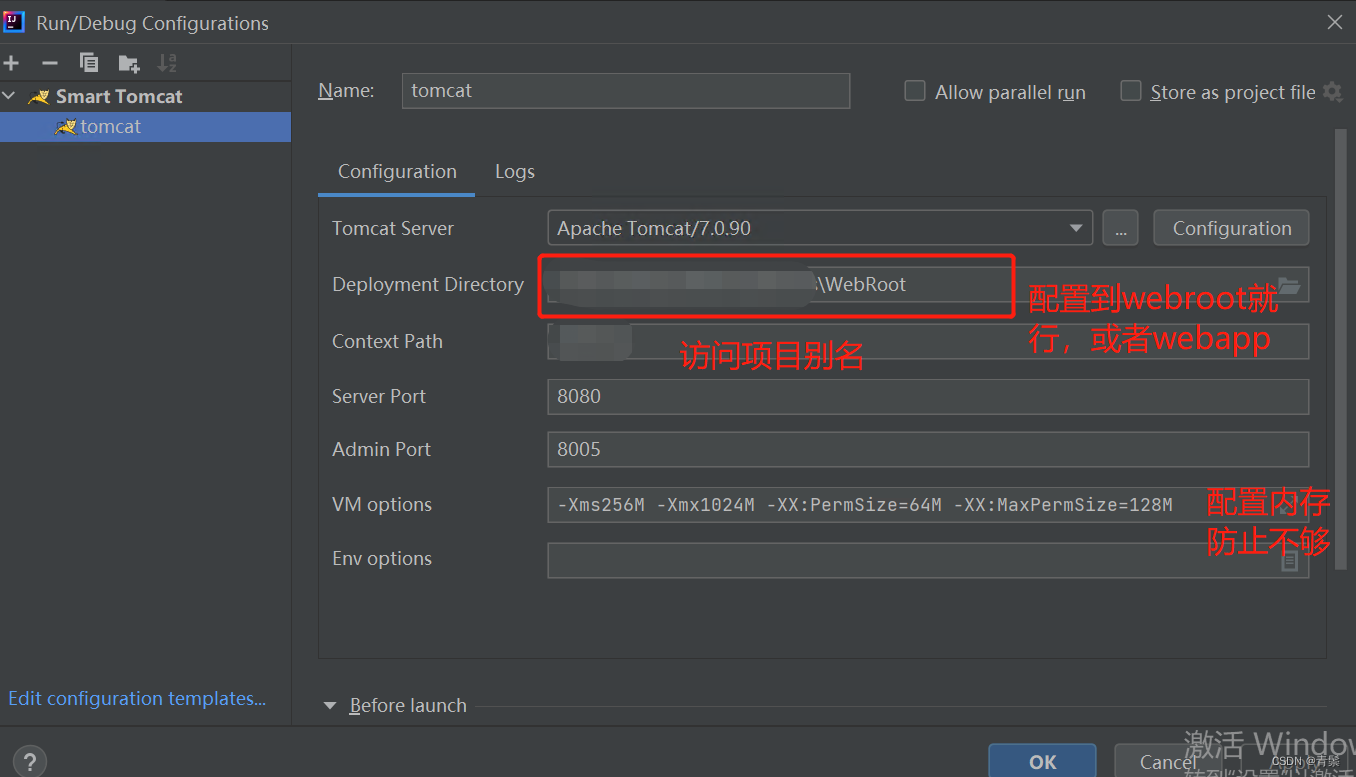Collapse the Before launch section
Viewport: 1356px width, 777px height.
tap(330, 705)
